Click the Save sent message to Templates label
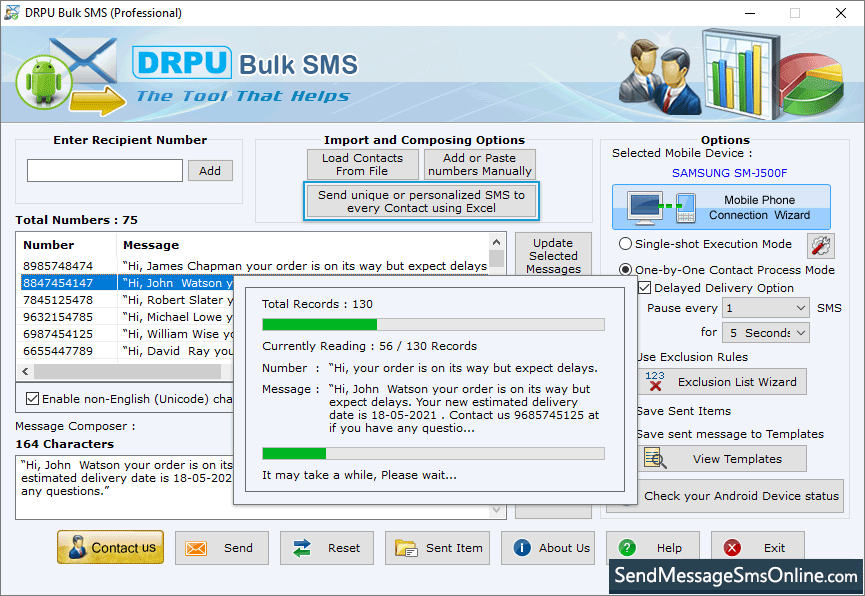This screenshot has height=596, width=865. 730,434
